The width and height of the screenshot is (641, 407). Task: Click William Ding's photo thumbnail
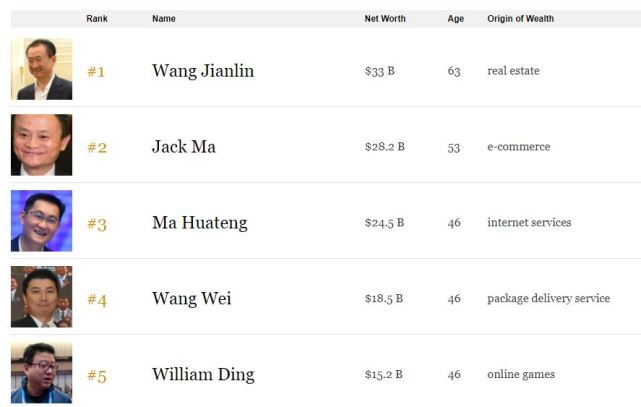pos(41,373)
